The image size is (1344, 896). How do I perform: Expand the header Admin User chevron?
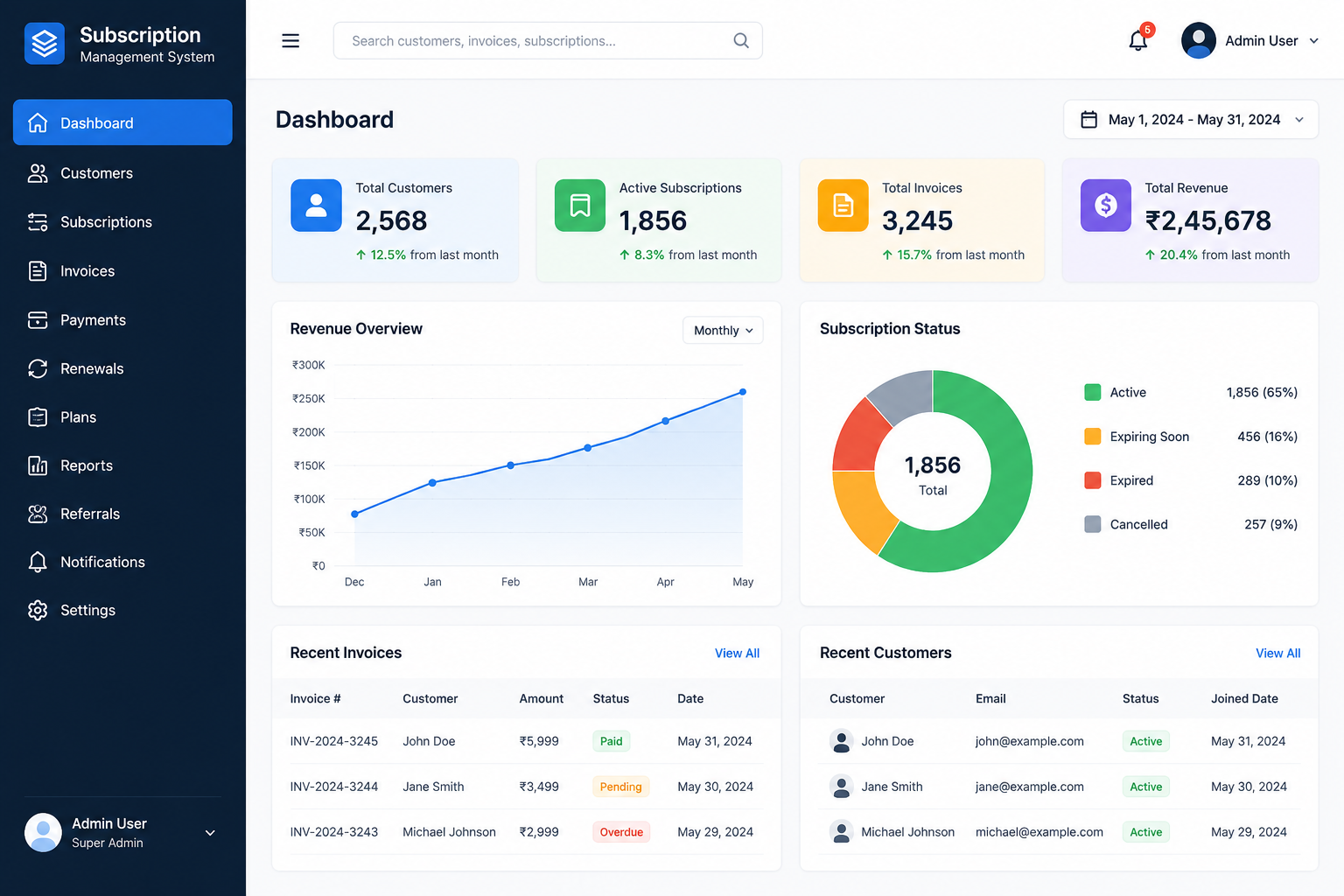click(x=1313, y=41)
